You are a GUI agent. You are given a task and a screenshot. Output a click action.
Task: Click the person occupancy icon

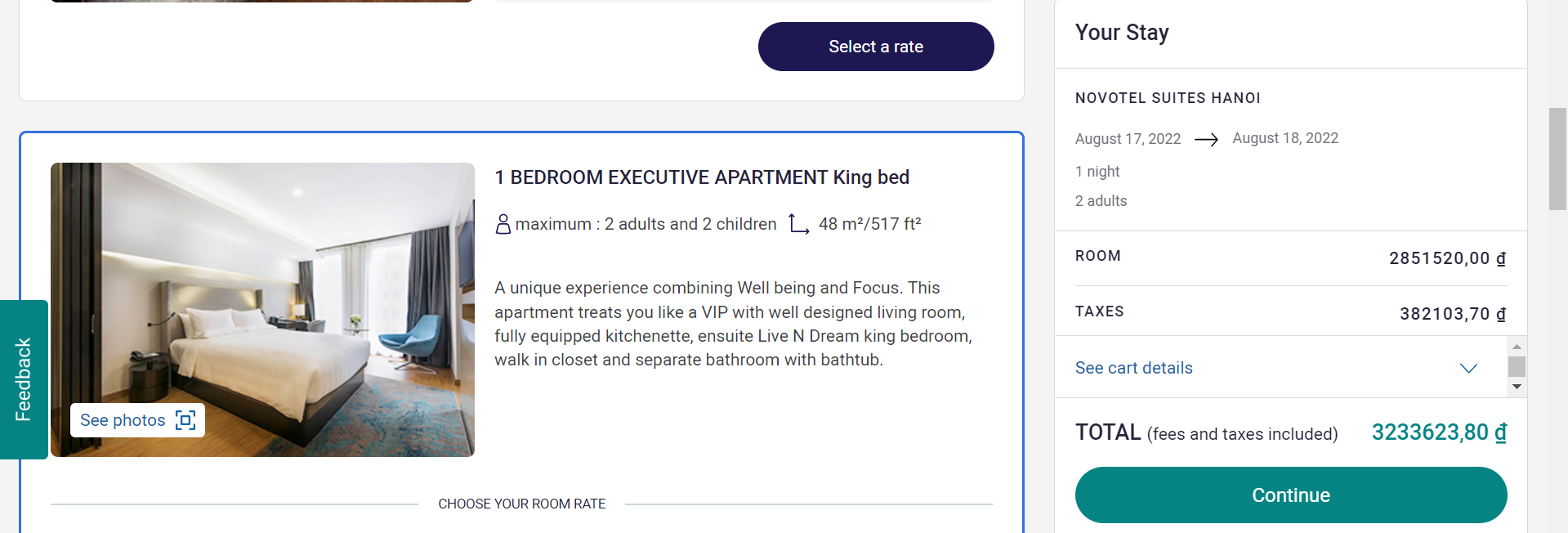point(503,224)
